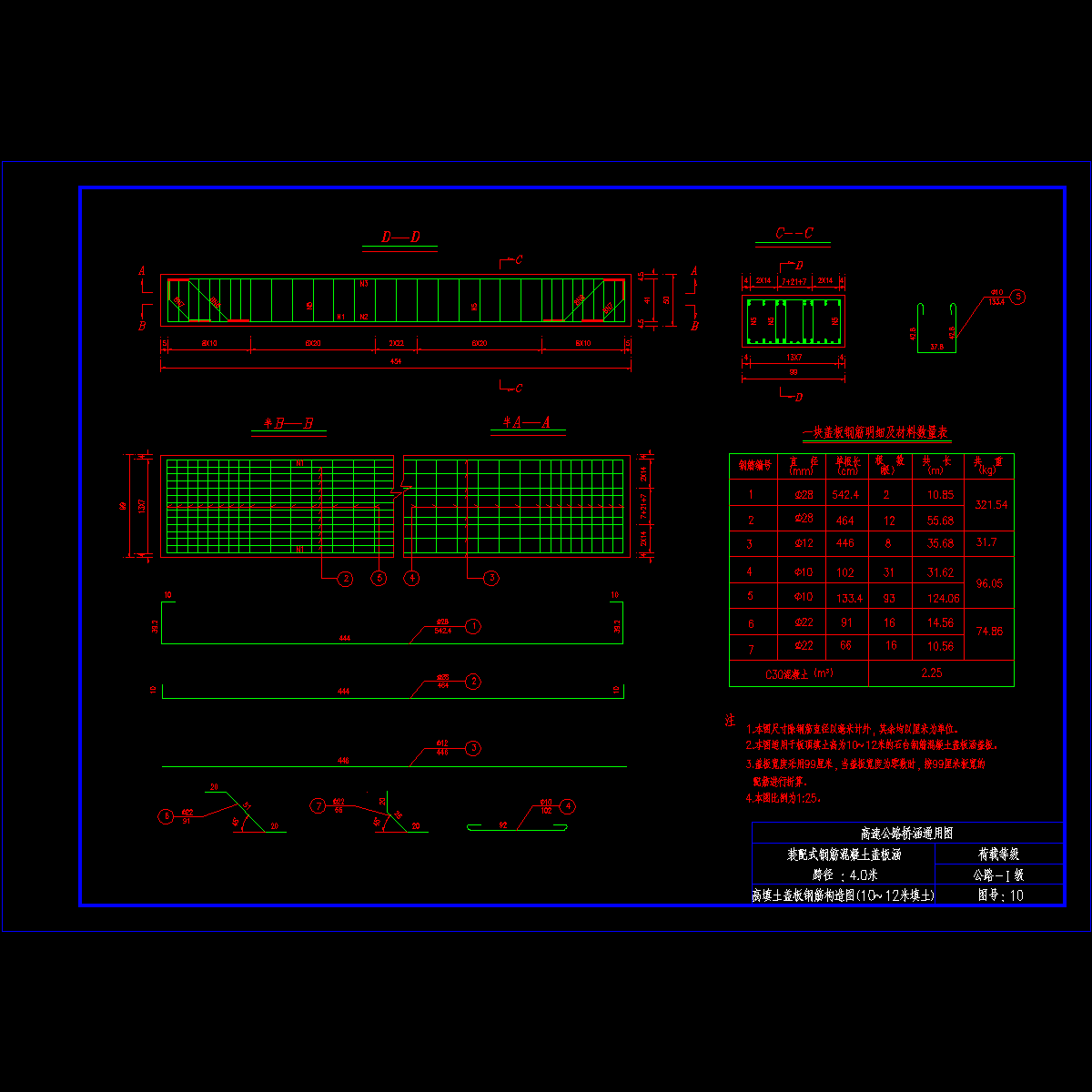1092x1092 pixels.
Task: Click circled marker 4 near hooked bar
Action: (x=568, y=805)
